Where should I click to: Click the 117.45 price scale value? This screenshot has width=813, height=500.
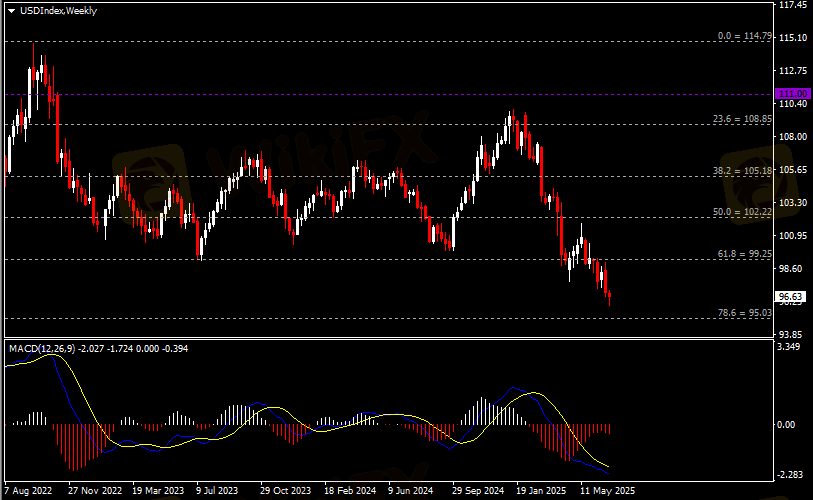pyautogui.click(x=793, y=5)
